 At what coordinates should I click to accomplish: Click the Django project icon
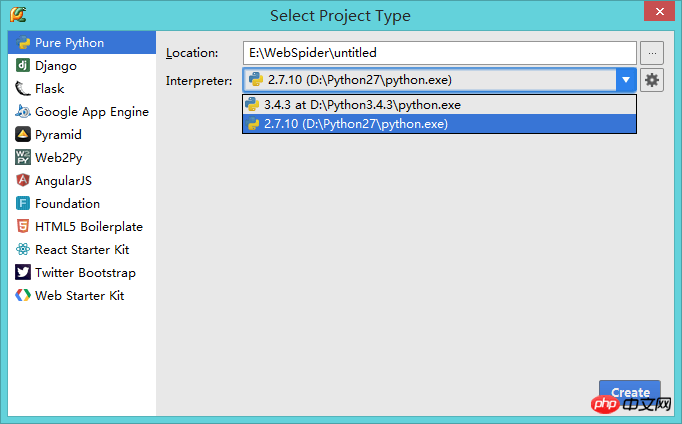[23, 65]
